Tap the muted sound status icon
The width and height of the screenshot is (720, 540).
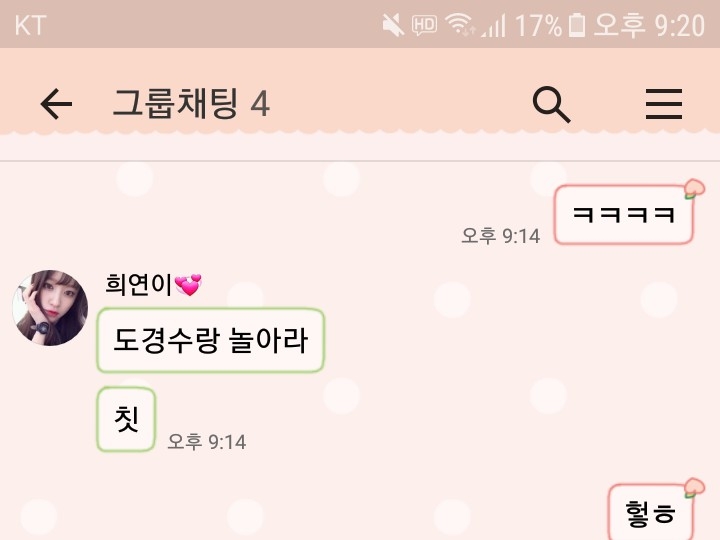(393, 25)
